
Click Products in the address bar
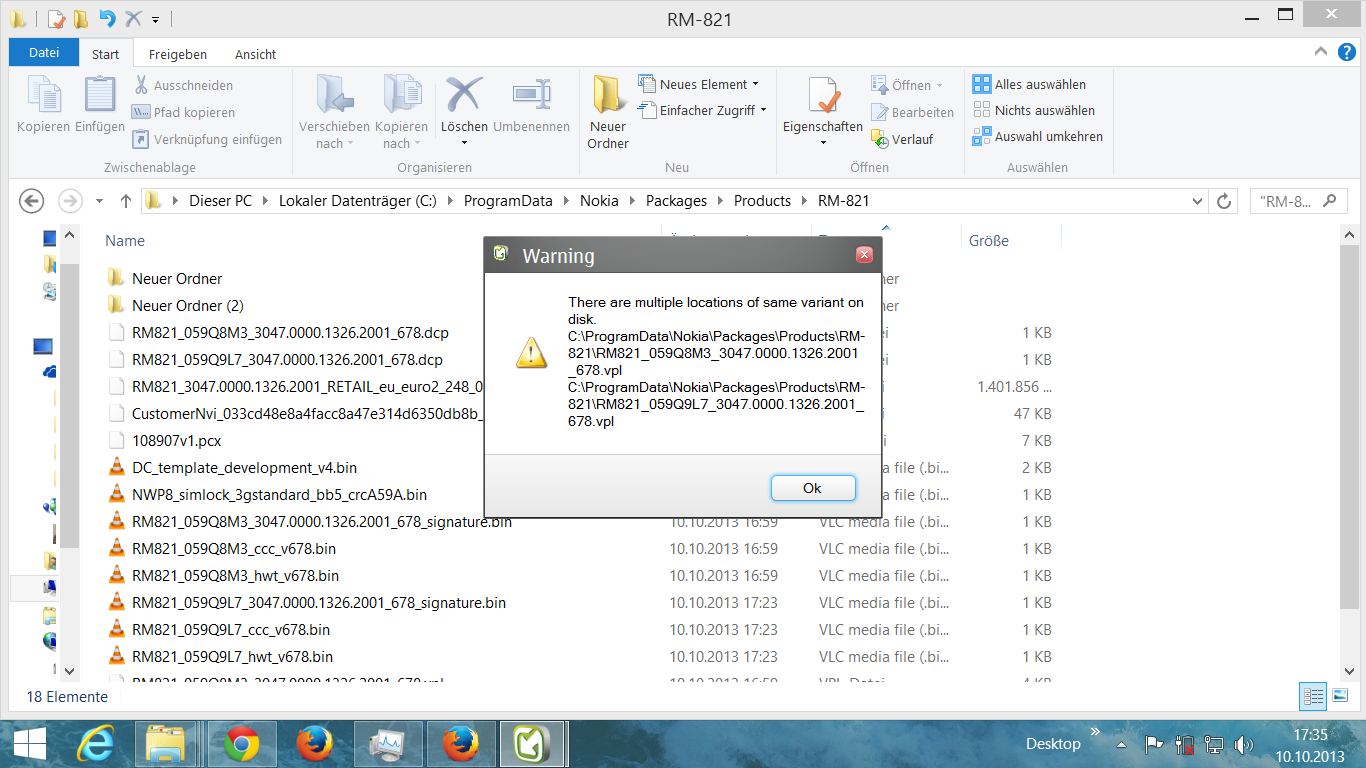762,201
